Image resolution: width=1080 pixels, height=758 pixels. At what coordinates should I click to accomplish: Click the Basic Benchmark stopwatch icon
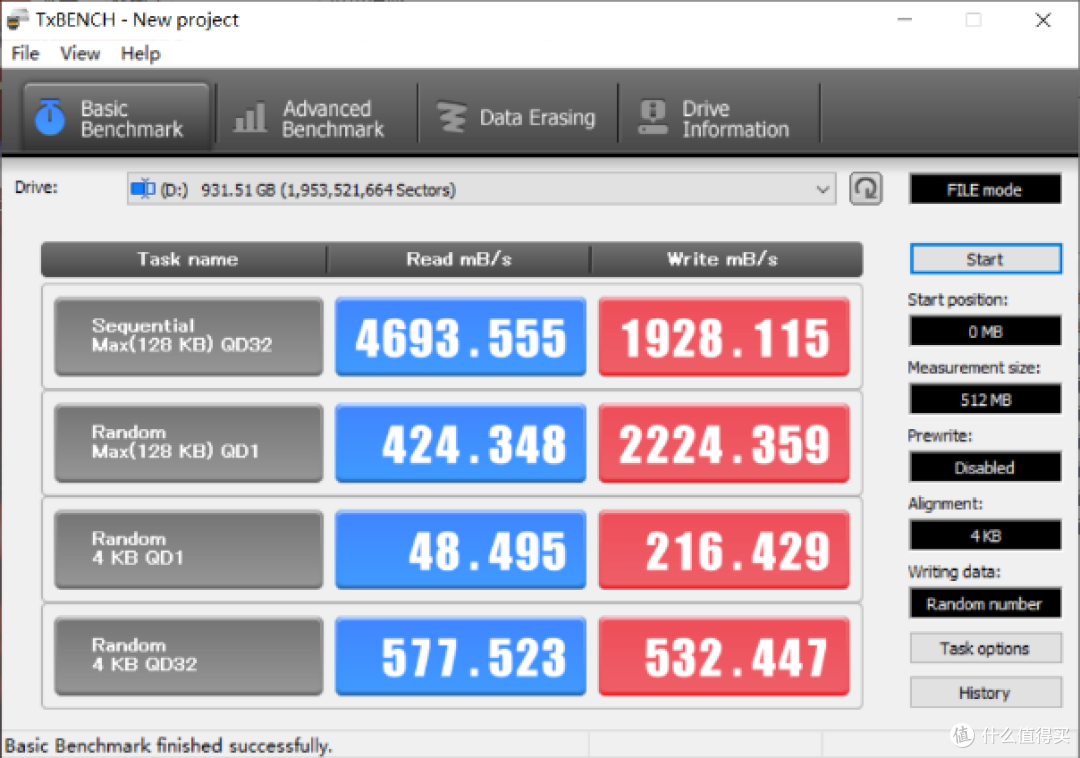[50, 117]
